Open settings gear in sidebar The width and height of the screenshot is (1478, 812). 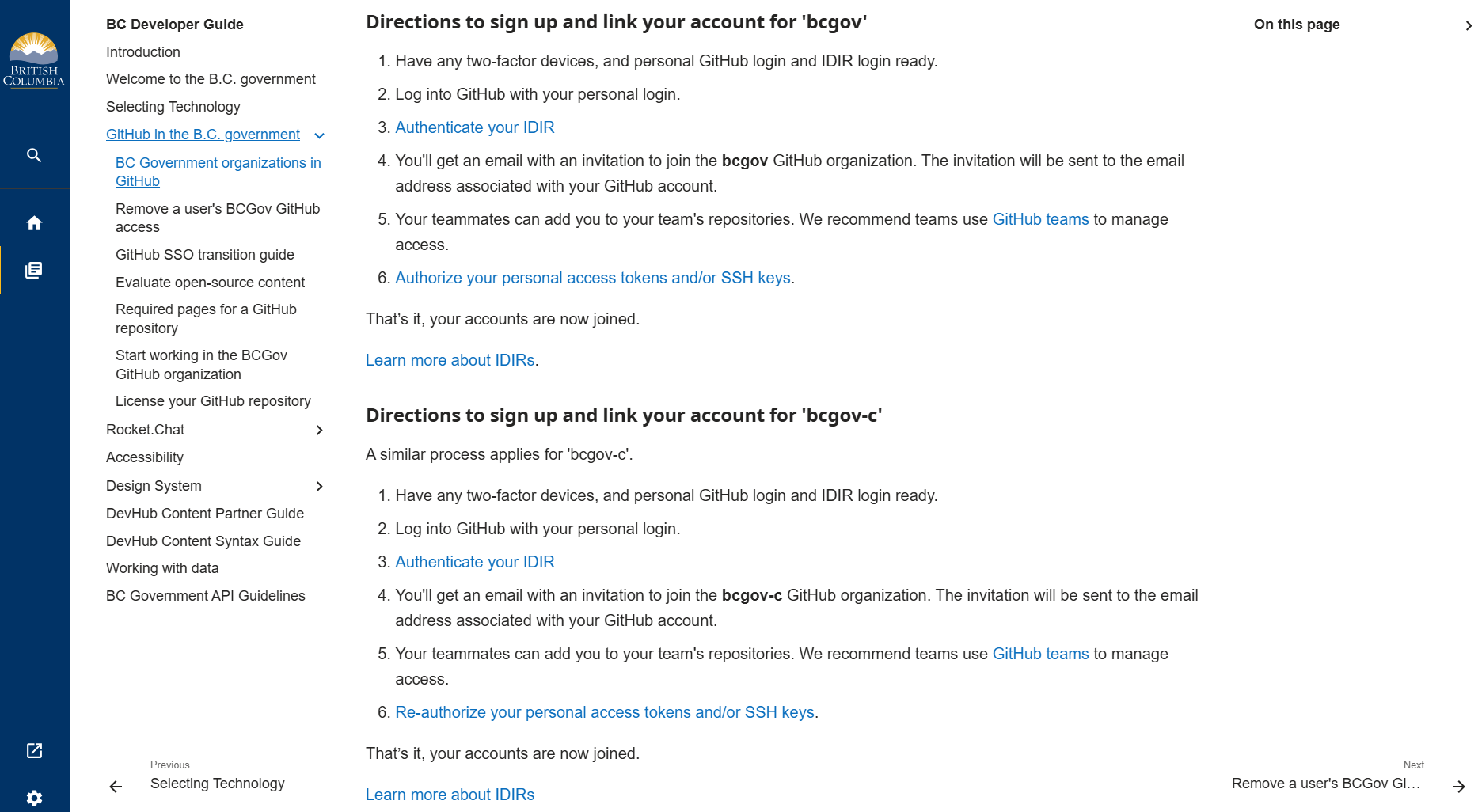point(34,798)
